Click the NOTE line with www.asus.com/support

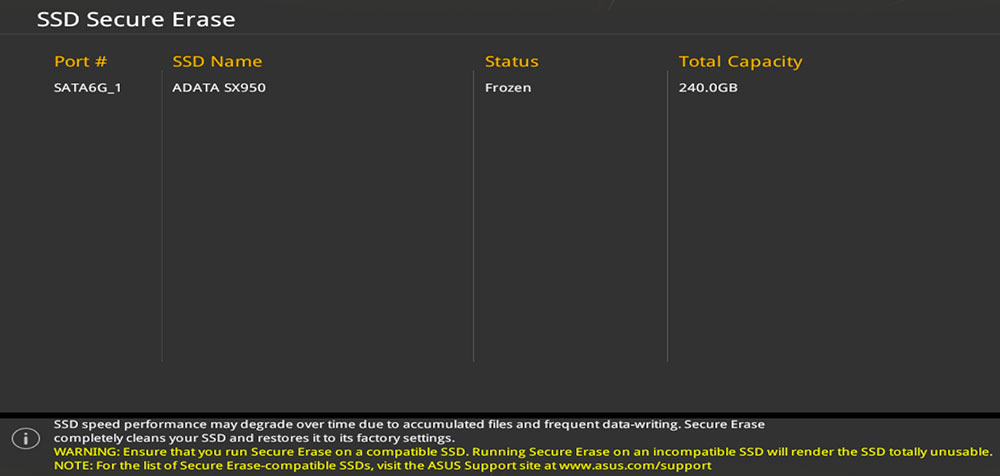[x=383, y=466]
